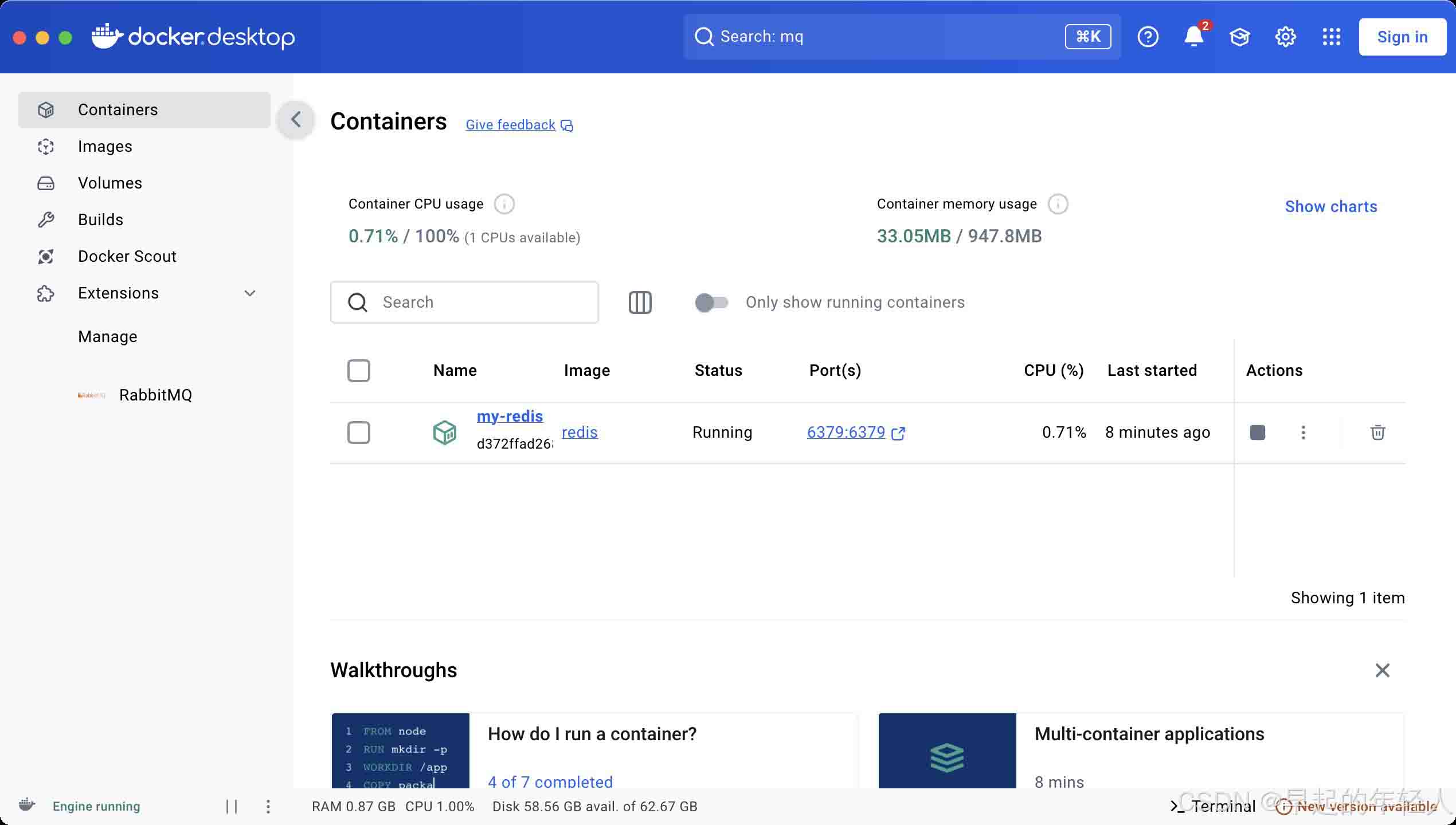Screen dimensions: 1456x825
Task: Click the Last started column header
Action: 1152,371
